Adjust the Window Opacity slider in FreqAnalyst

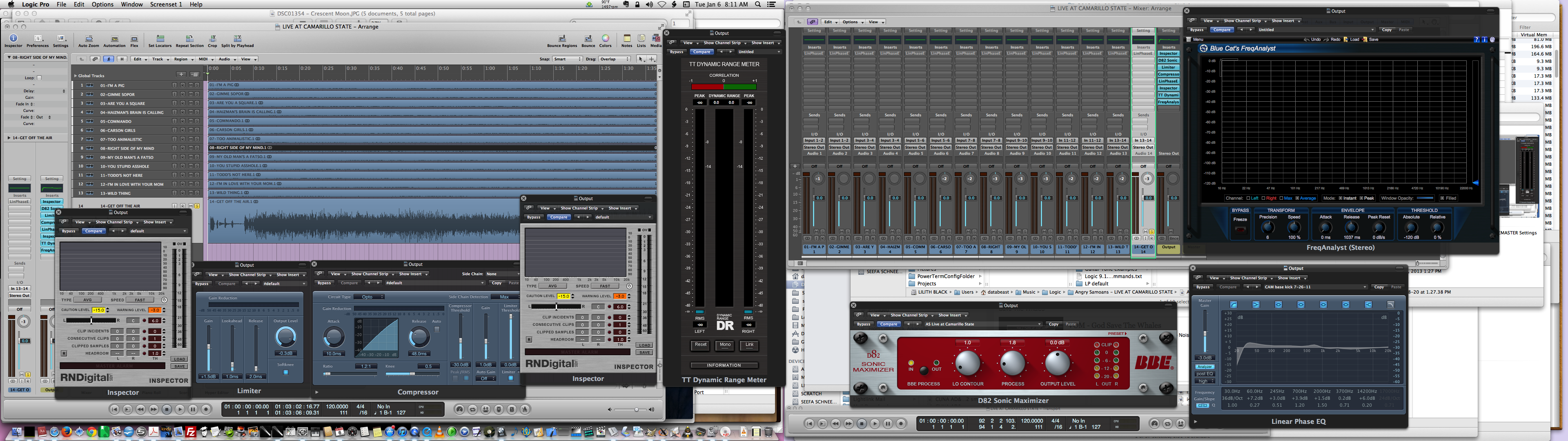tap(1425, 198)
